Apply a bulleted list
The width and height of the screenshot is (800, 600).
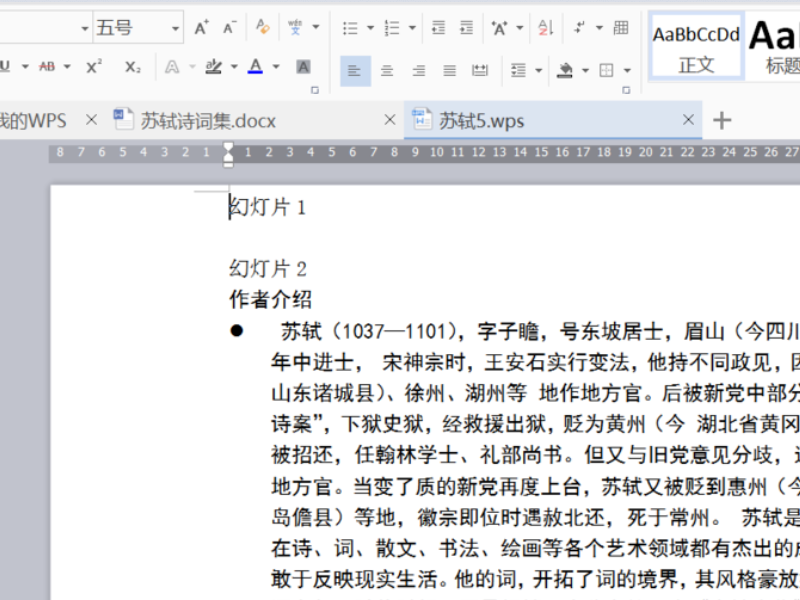pyautogui.click(x=350, y=28)
